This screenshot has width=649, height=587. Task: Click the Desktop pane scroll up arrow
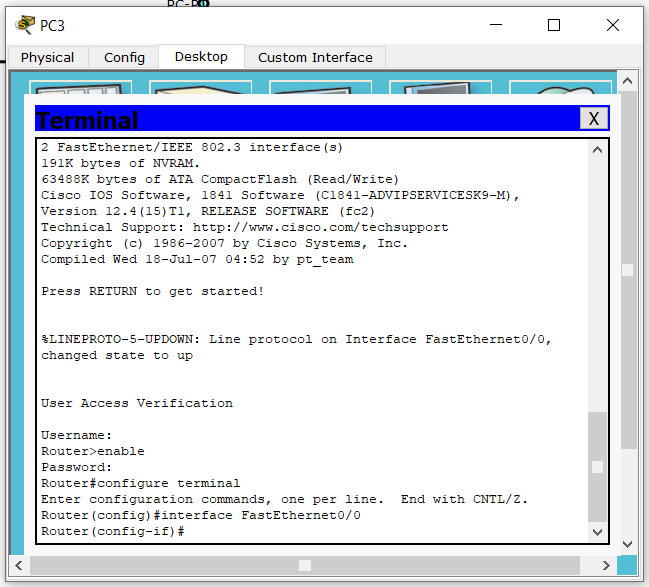[627, 81]
